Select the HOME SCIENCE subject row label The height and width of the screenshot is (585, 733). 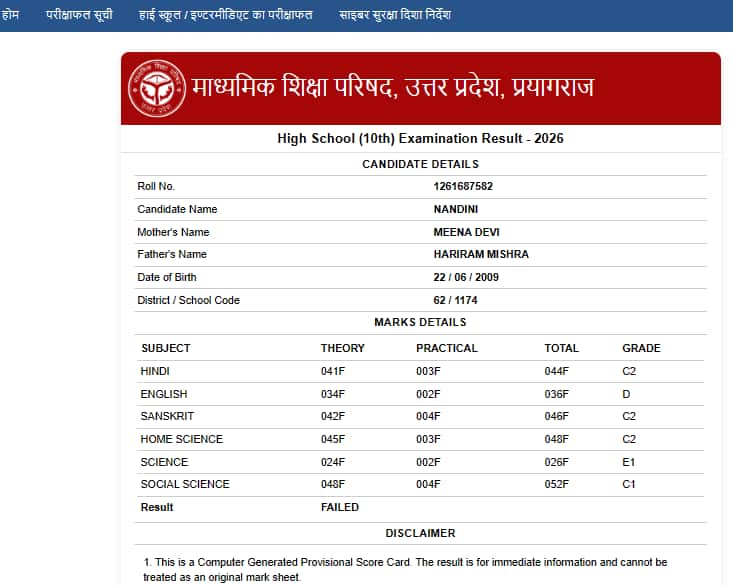pyautogui.click(x=182, y=439)
